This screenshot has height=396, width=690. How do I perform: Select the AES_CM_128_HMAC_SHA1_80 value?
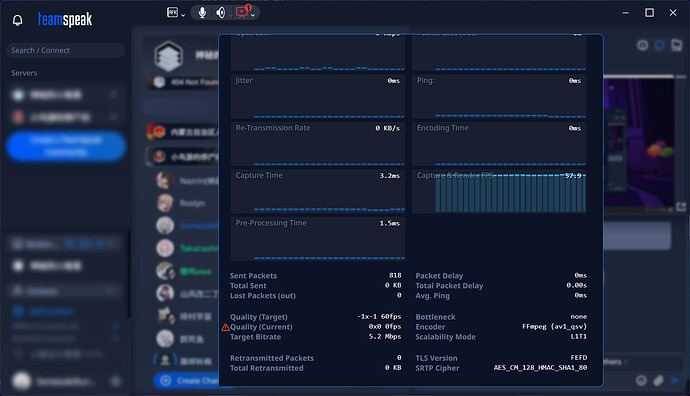540,368
